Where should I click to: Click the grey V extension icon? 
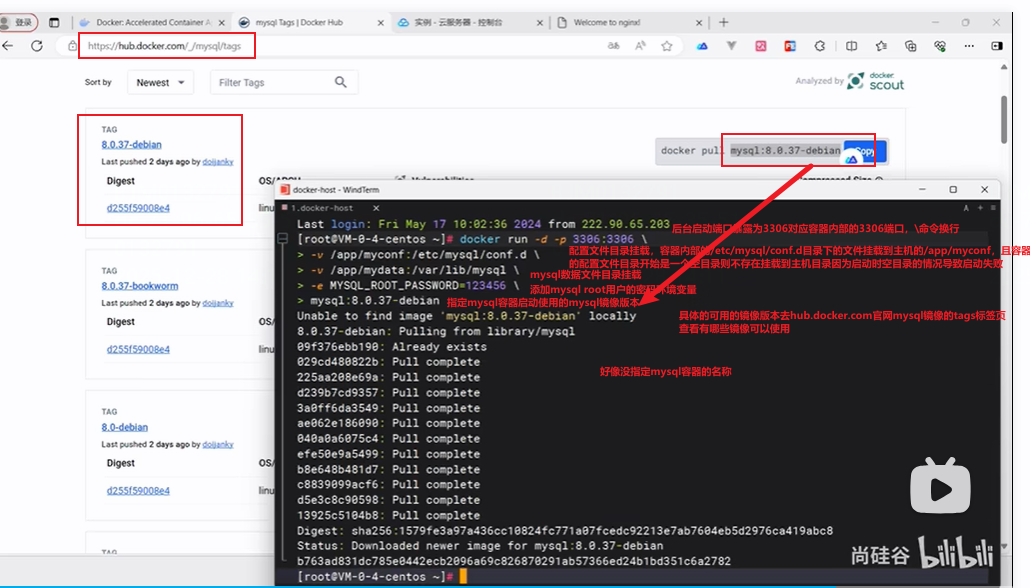731,46
